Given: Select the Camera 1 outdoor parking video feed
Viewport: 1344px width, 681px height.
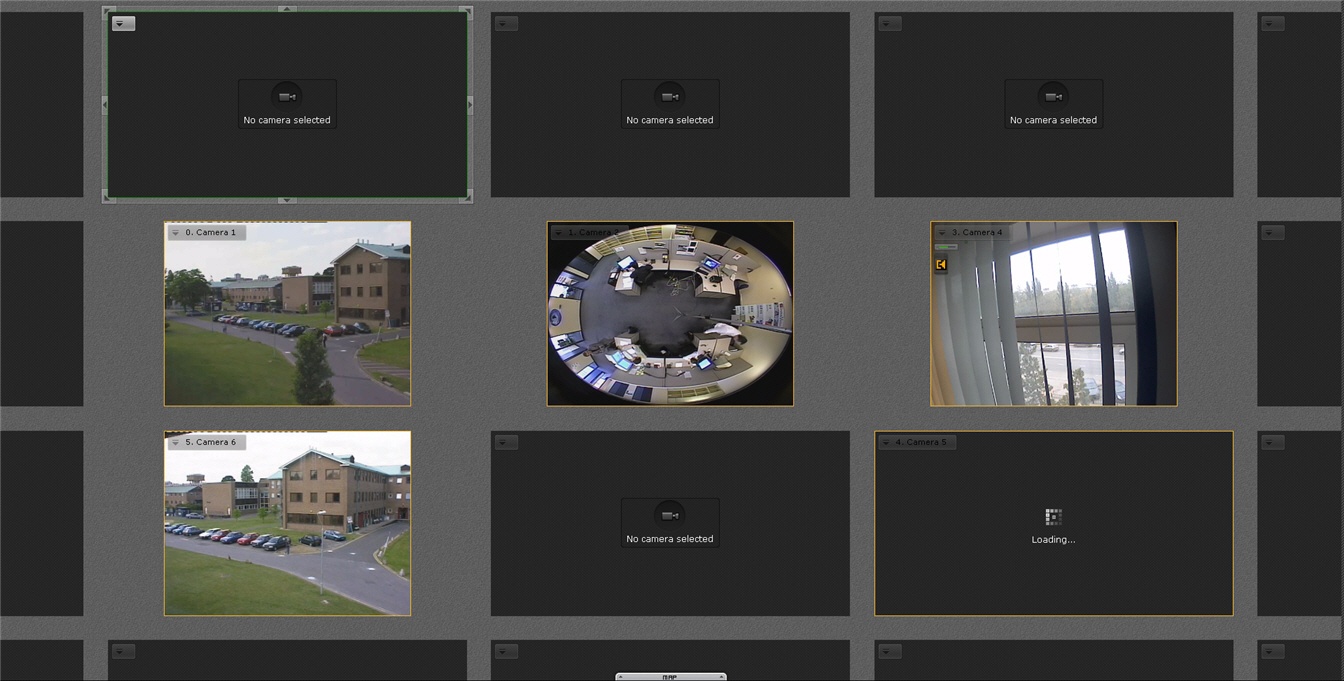Looking at the screenshot, I should point(287,320).
